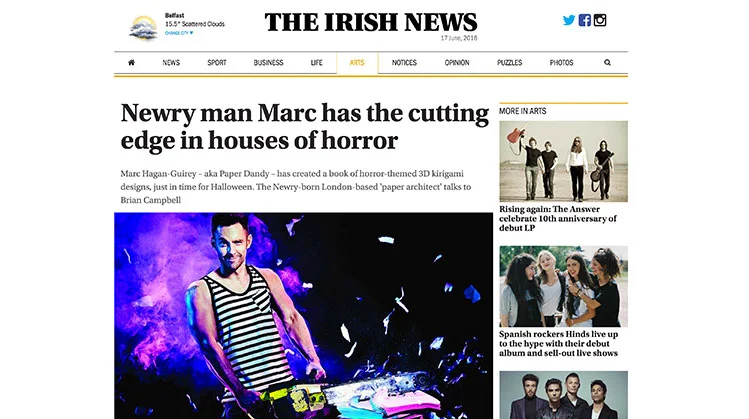
Task: Open the Business section
Action: [268, 63]
